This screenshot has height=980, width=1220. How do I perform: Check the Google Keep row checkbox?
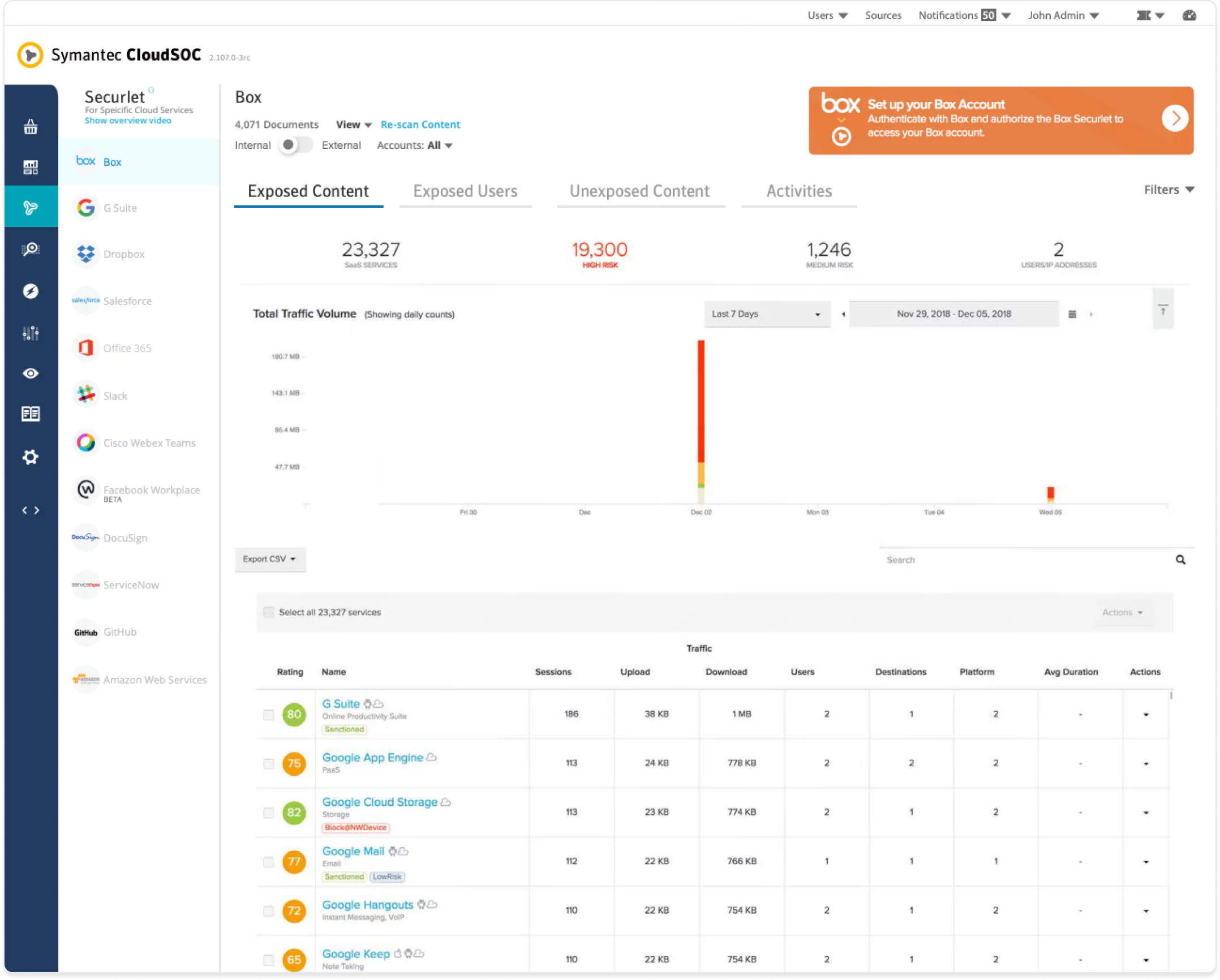coord(269,960)
